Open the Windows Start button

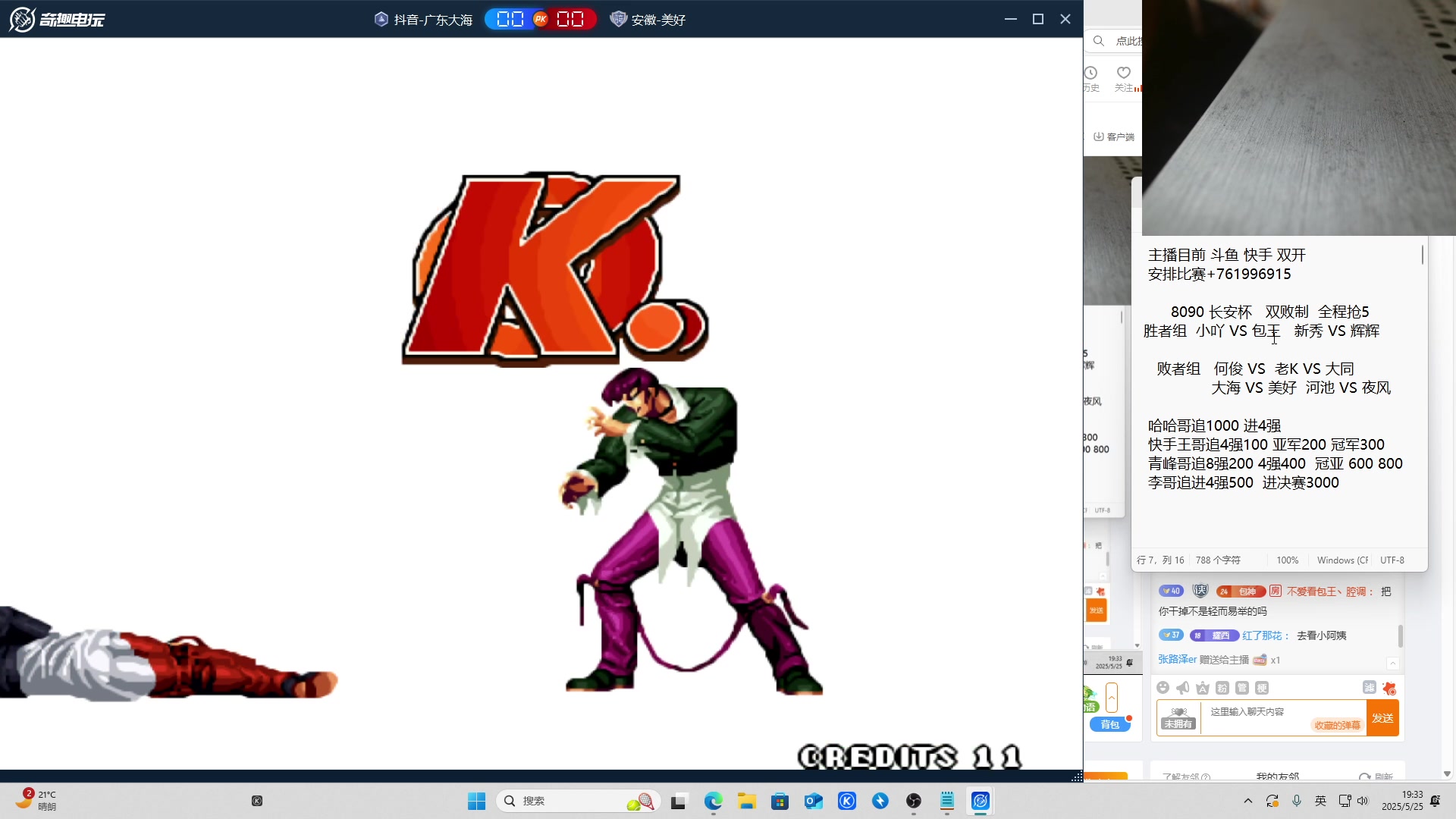point(476,801)
